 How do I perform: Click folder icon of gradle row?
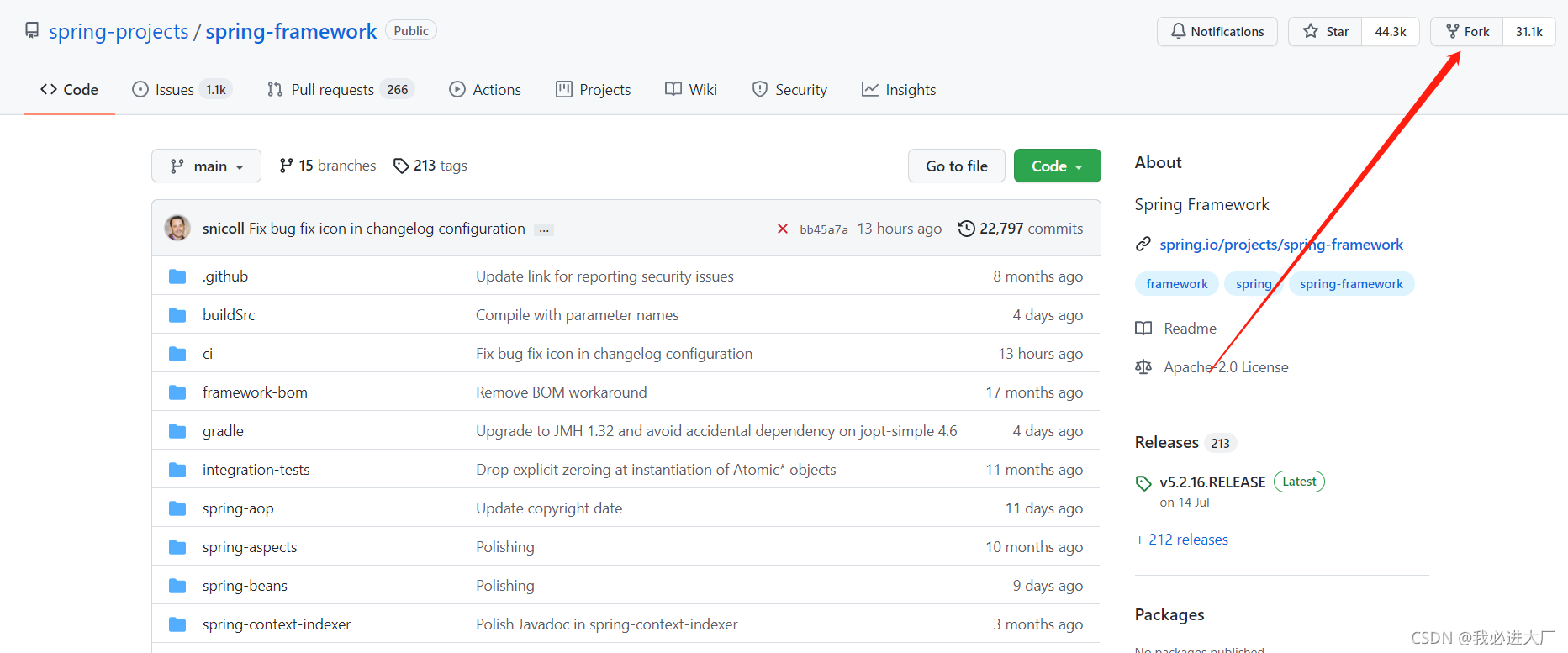[177, 431]
